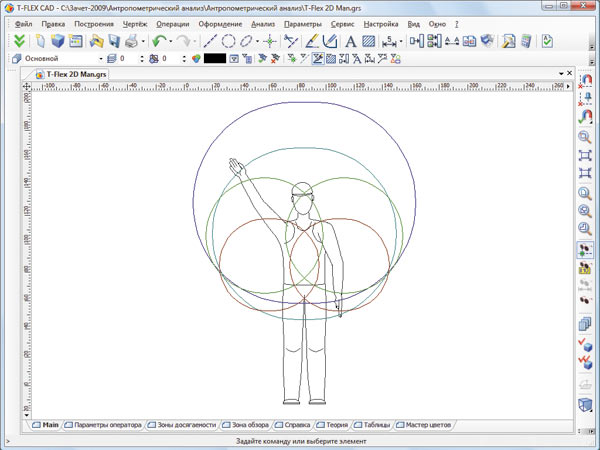
Task: Create a new 2D document
Action: pyautogui.click(x=41, y=41)
